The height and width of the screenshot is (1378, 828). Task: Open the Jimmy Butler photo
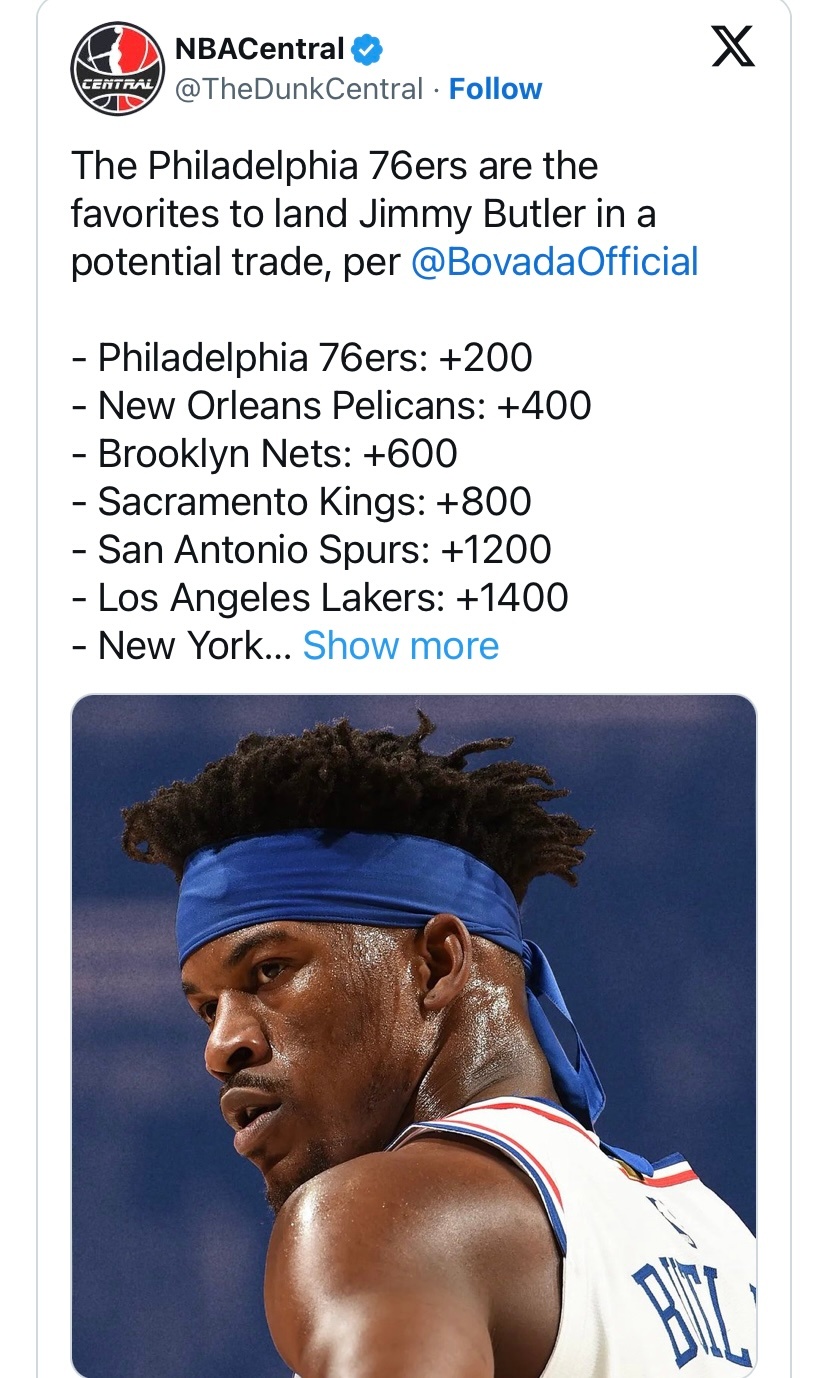(x=414, y=1035)
